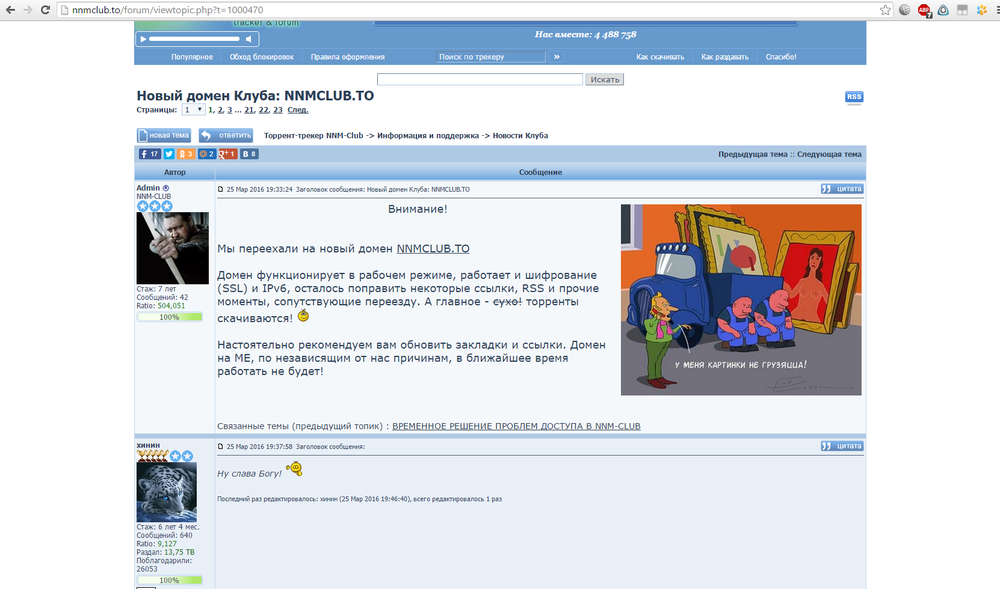Quote the хинин post with цитата
Screen dimensions: 1000x589
coord(842,446)
